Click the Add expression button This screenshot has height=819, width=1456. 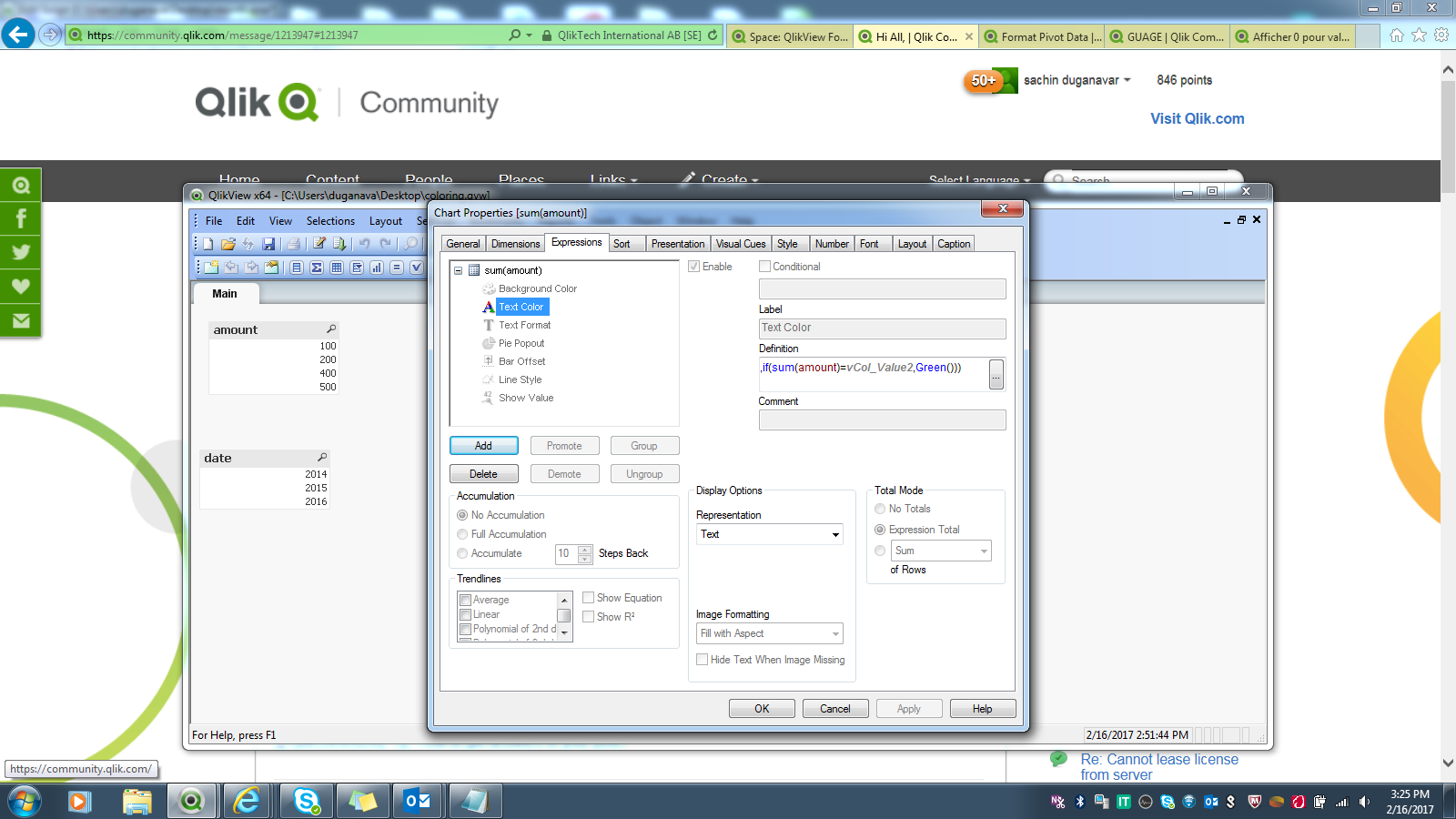[x=483, y=446]
